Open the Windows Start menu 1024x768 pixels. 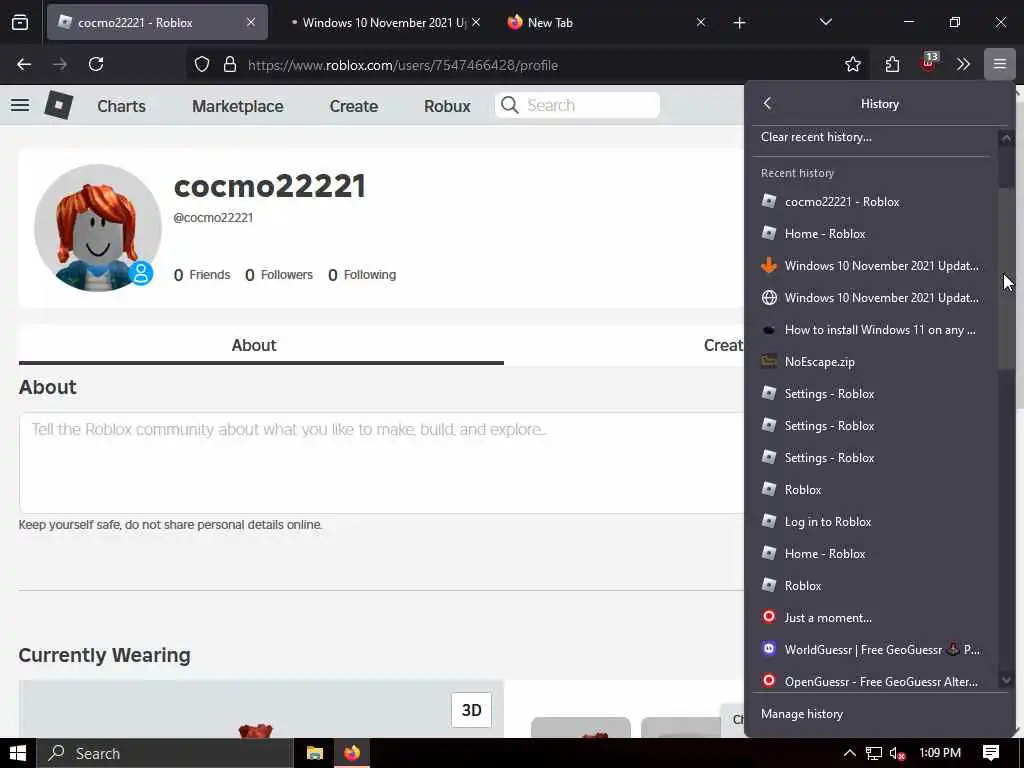(x=18, y=753)
